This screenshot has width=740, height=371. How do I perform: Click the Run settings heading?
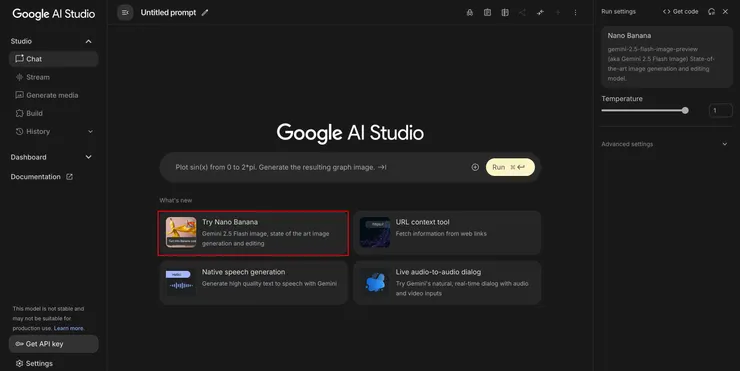[618, 11]
